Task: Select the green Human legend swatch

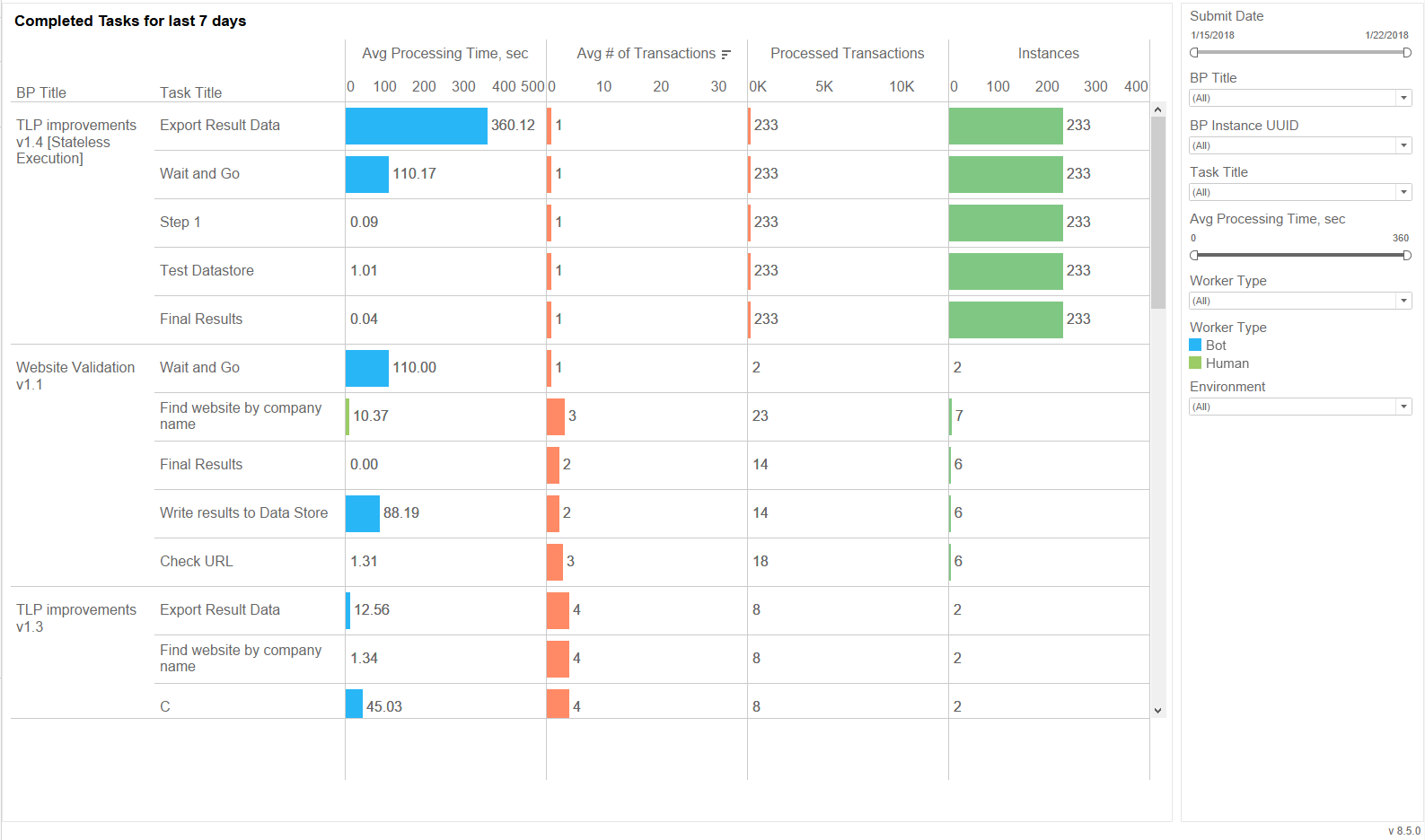Action: [x=1195, y=363]
